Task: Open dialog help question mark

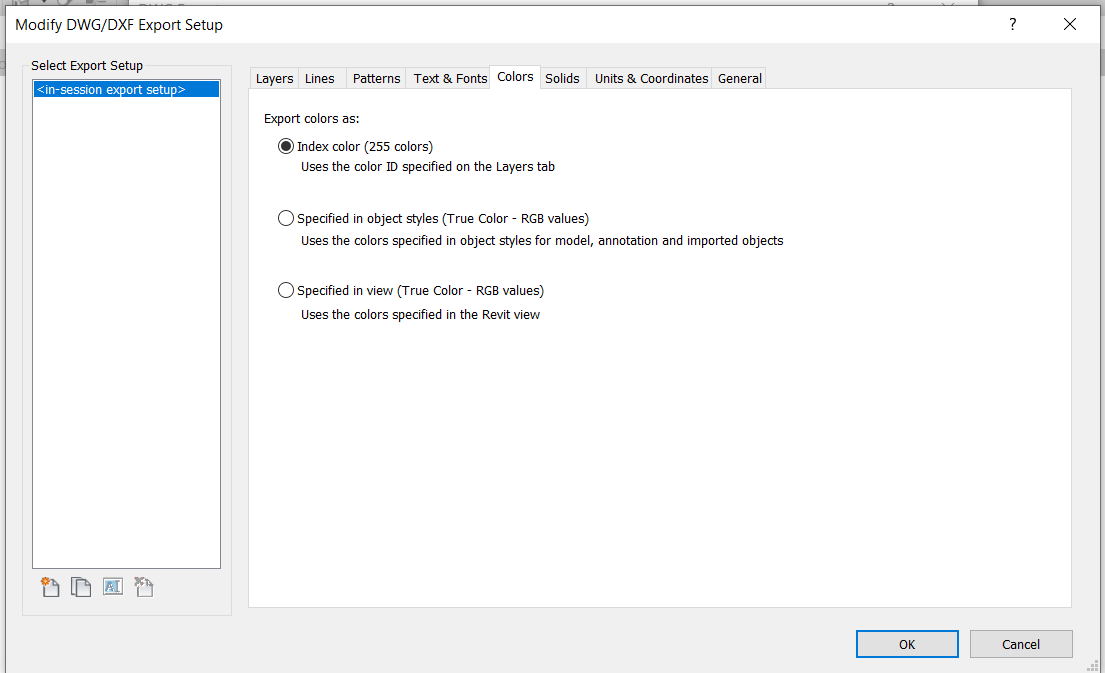Action: tap(1013, 25)
